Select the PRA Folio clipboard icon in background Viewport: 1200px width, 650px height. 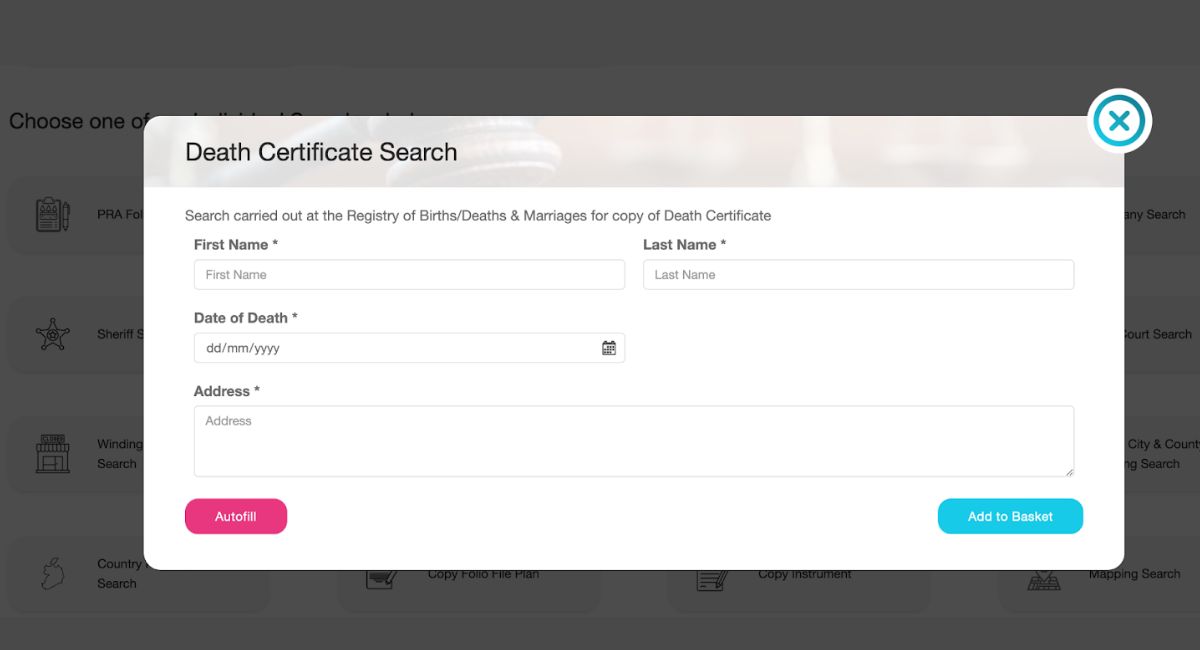click(53, 214)
